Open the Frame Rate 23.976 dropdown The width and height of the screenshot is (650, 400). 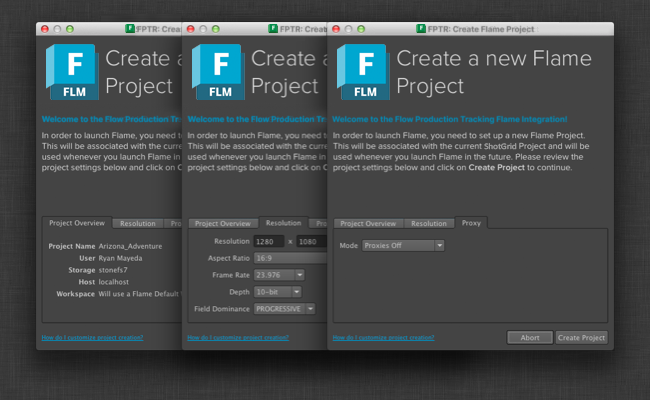pos(279,275)
